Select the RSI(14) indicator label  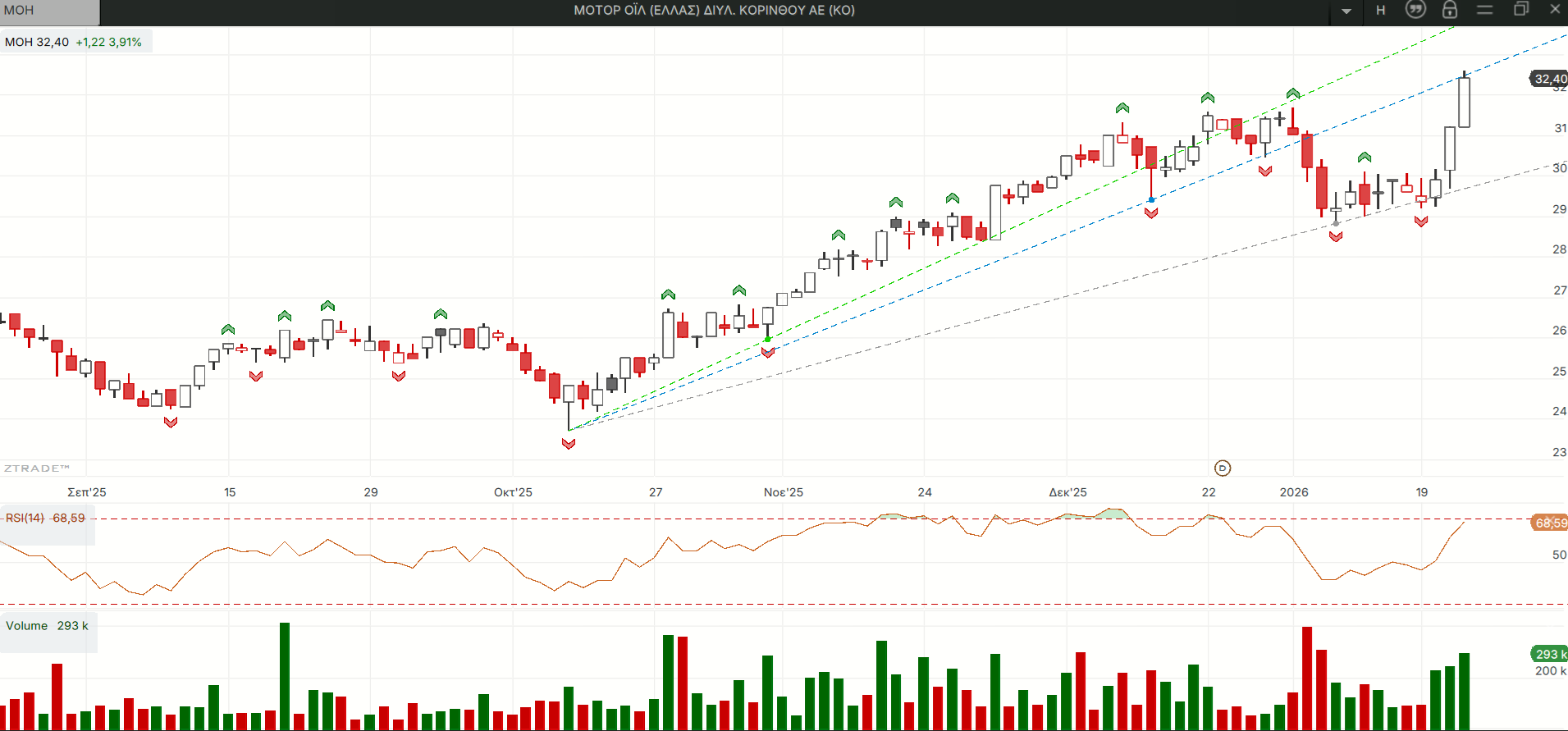pyautogui.click(x=25, y=518)
